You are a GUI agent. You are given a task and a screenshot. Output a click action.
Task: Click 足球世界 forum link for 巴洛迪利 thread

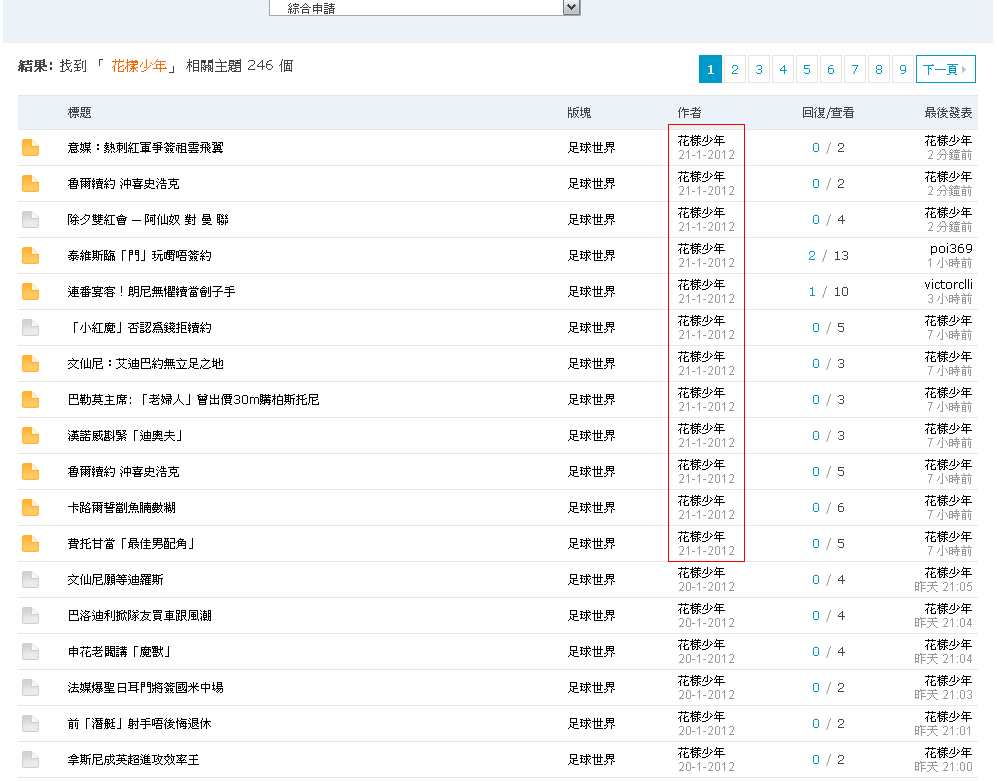(591, 616)
